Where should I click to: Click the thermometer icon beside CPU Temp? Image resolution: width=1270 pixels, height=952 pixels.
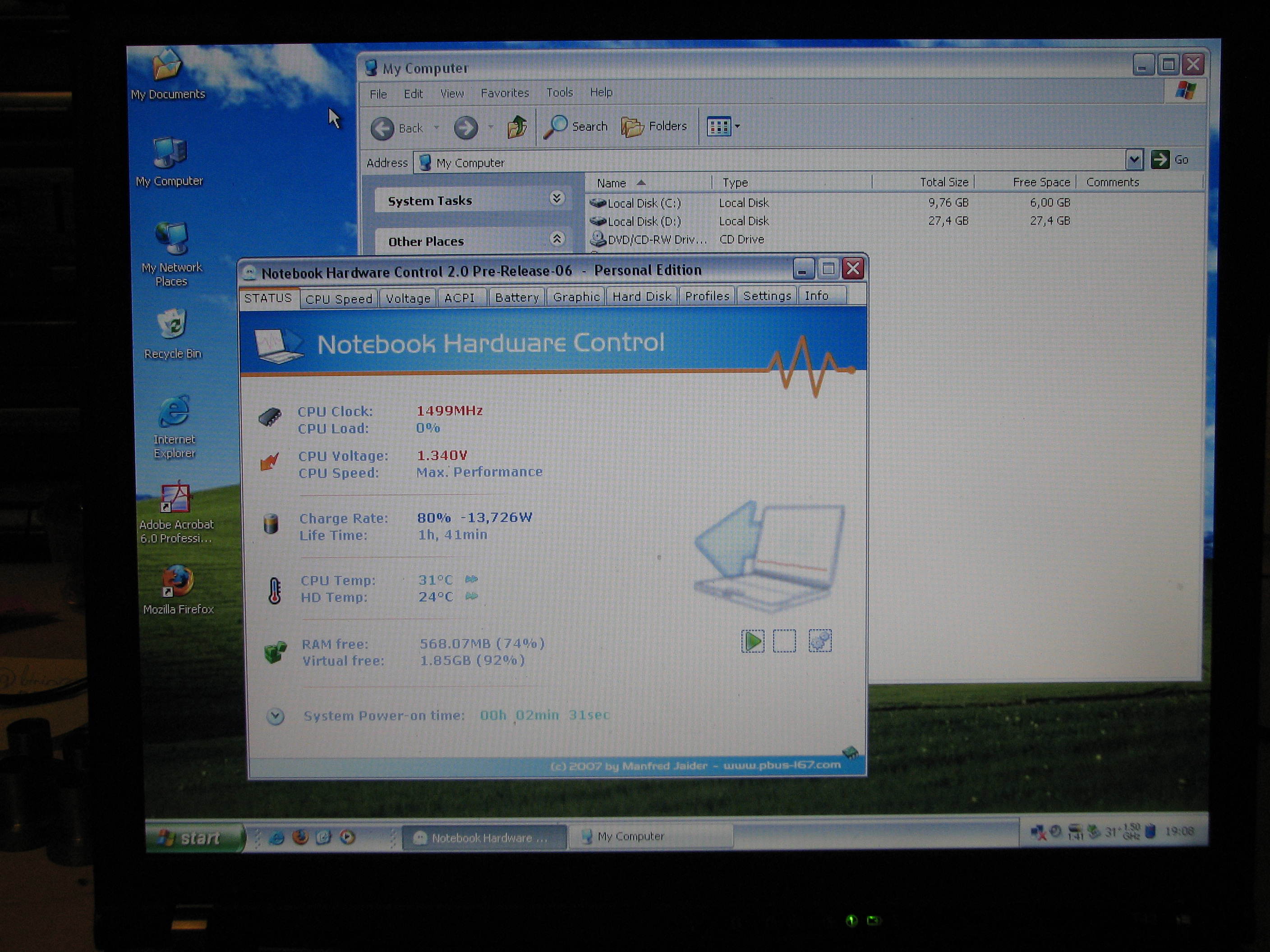tap(275, 590)
